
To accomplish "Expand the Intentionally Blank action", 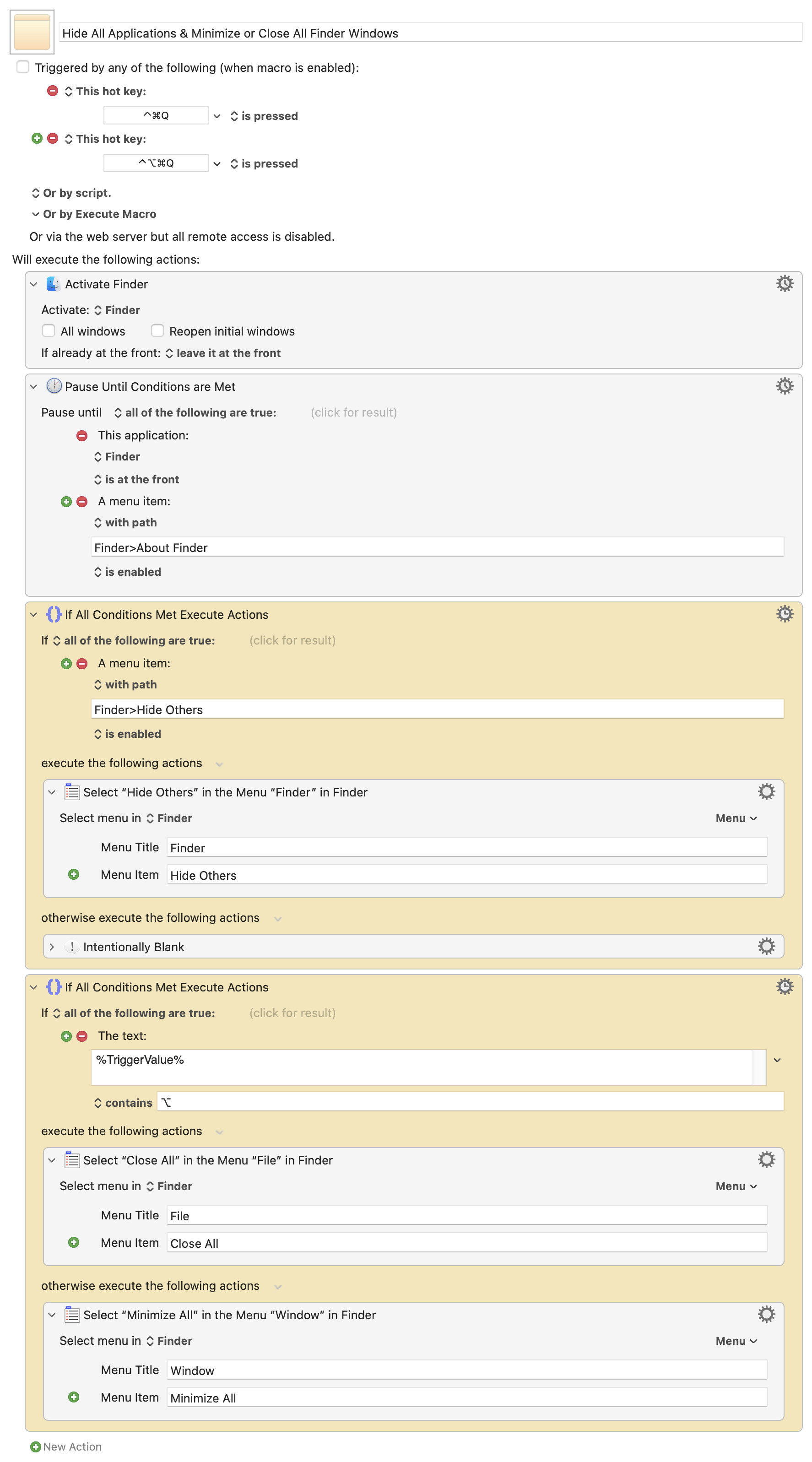I will pyautogui.click(x=52, y=947).
